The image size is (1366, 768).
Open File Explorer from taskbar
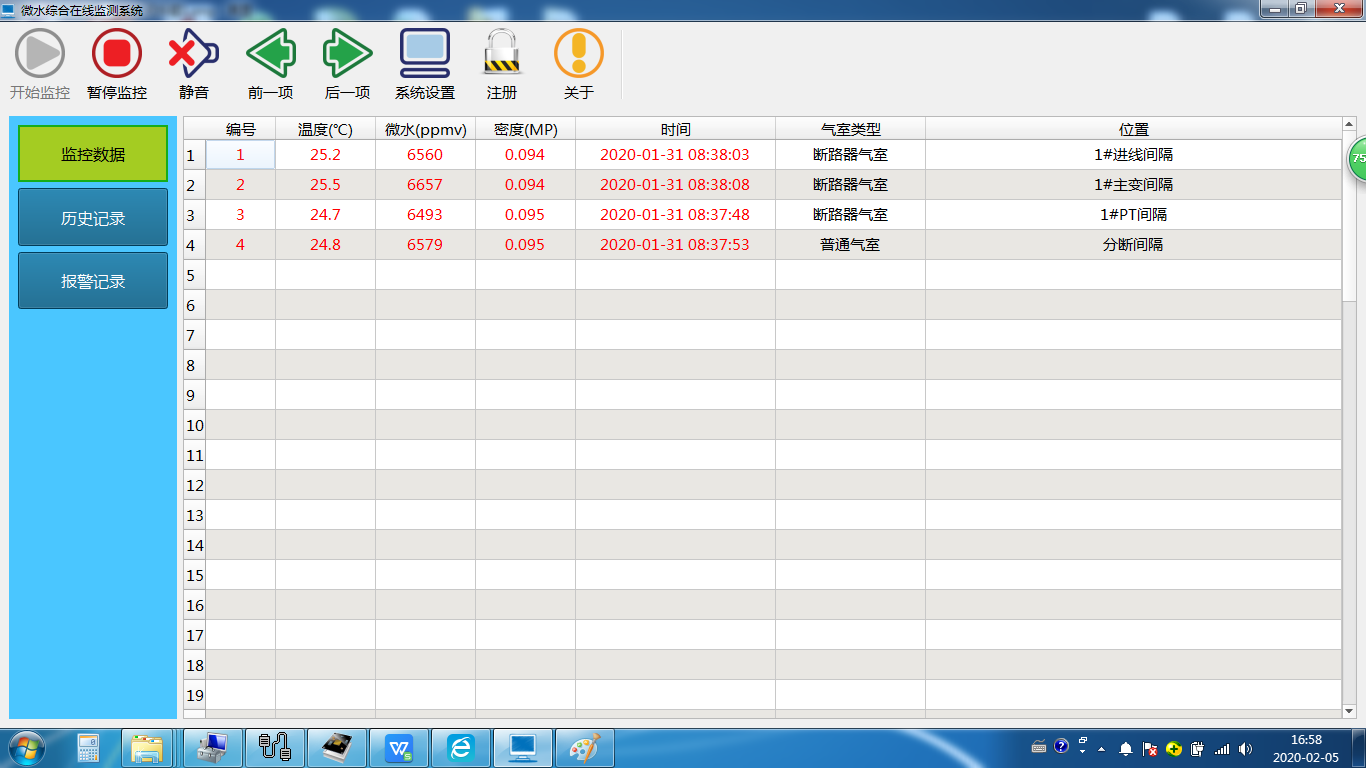point(148,748)
